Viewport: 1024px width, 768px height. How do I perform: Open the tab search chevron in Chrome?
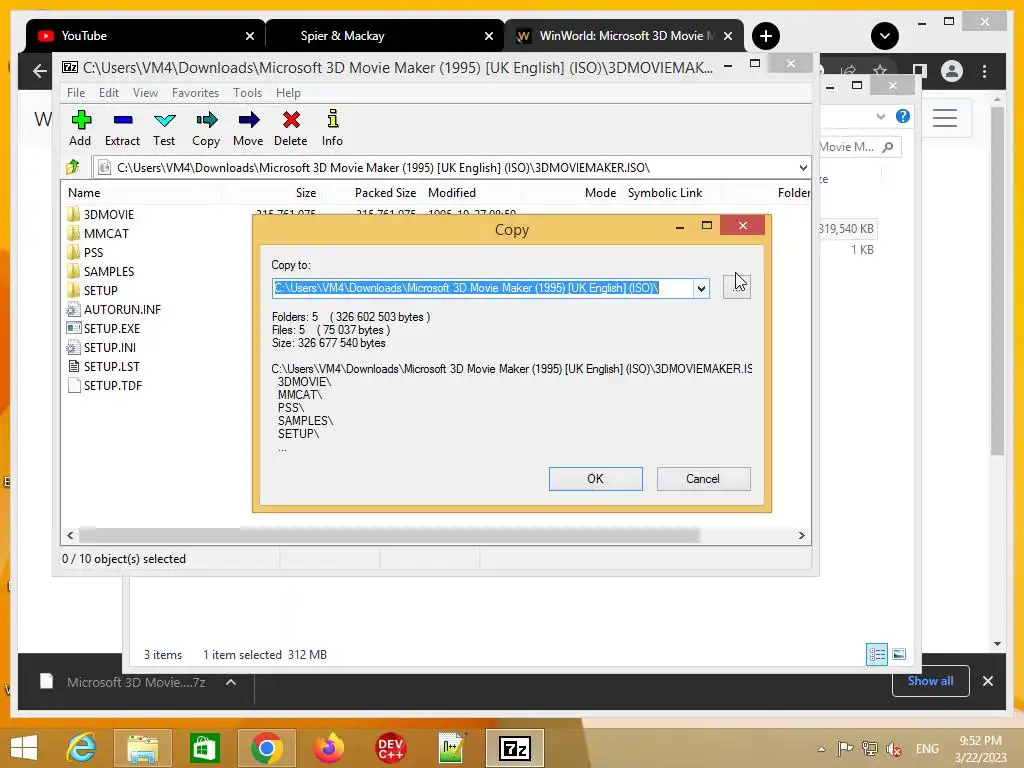pos(885,36)
